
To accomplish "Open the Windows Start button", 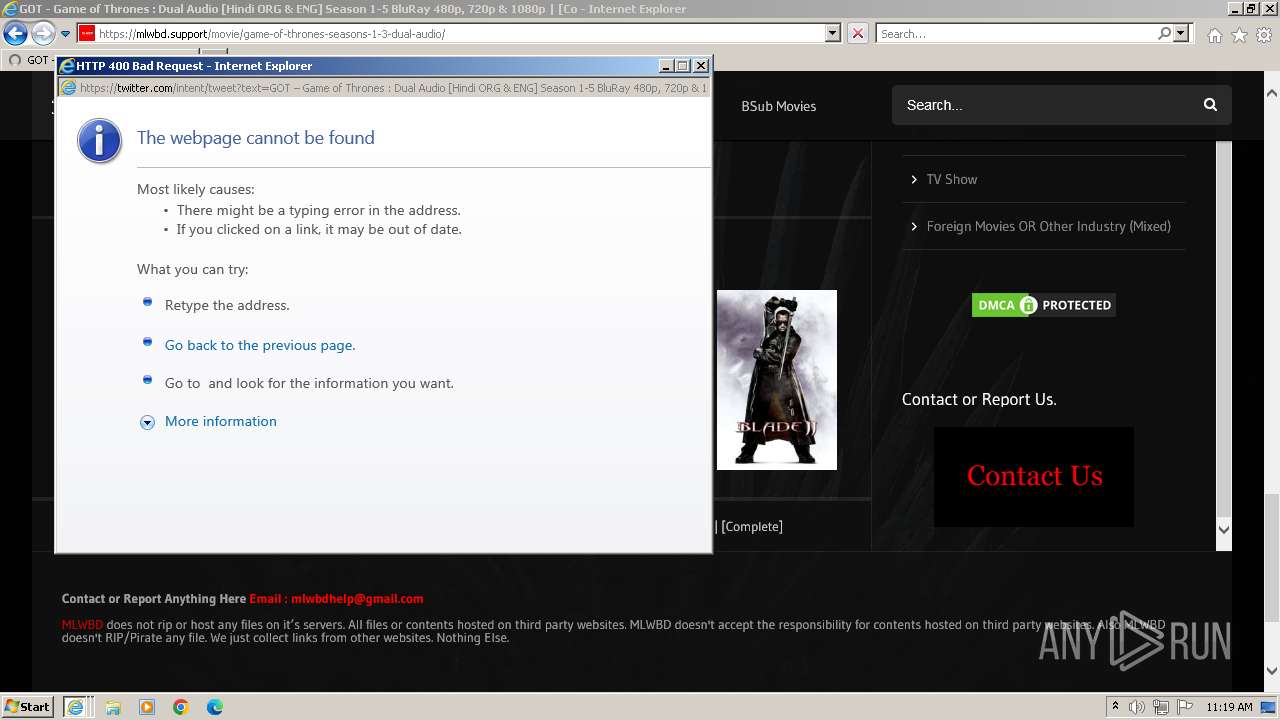I will tap(28, 706).
